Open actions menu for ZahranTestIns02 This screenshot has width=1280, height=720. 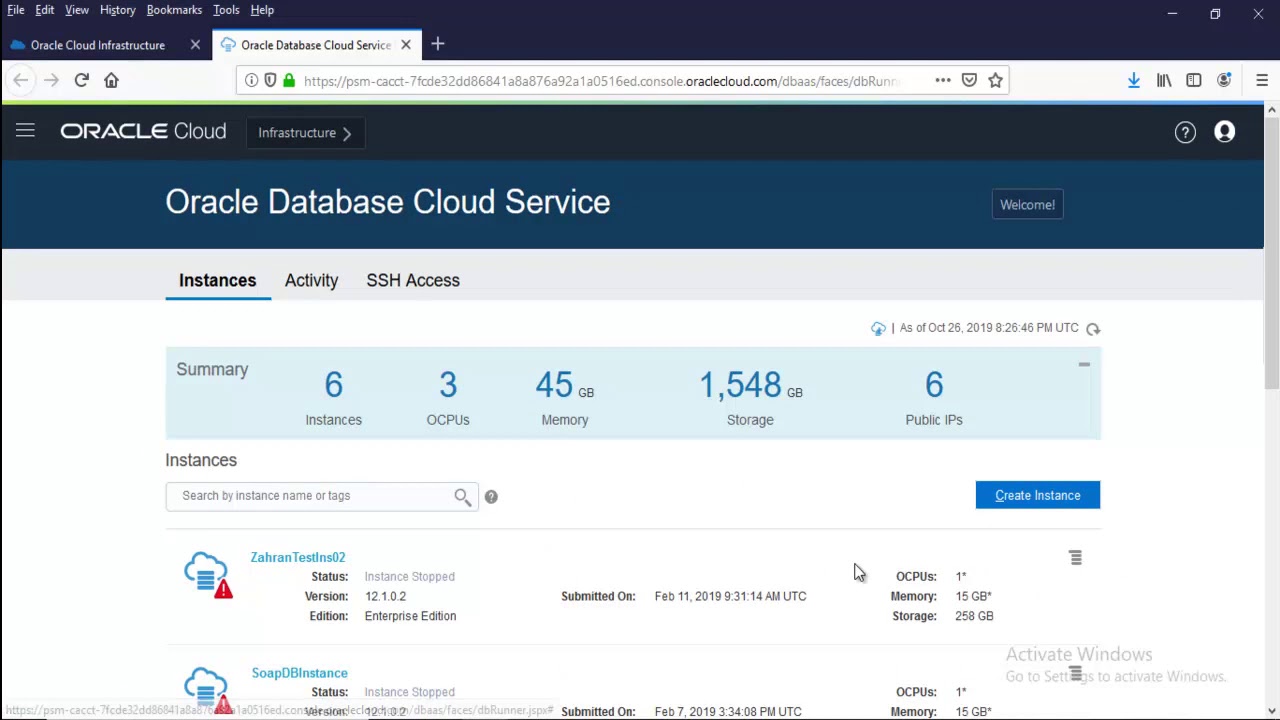(x=1075, y=558)
